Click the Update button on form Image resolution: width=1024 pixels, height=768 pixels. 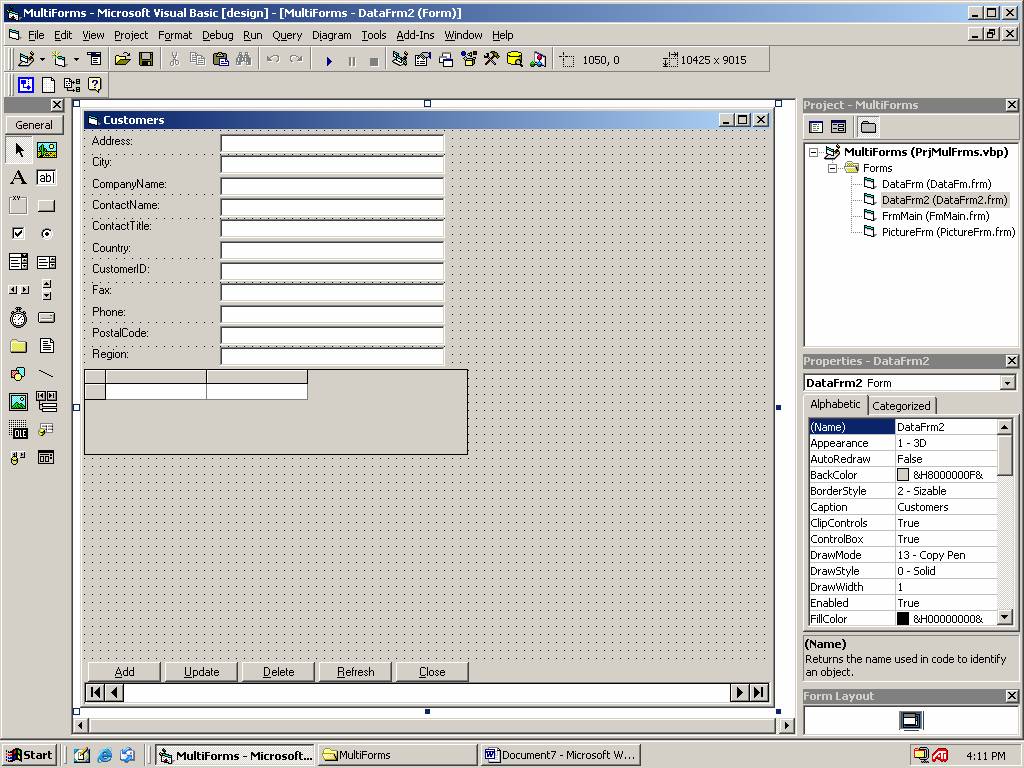click(201, 672)
